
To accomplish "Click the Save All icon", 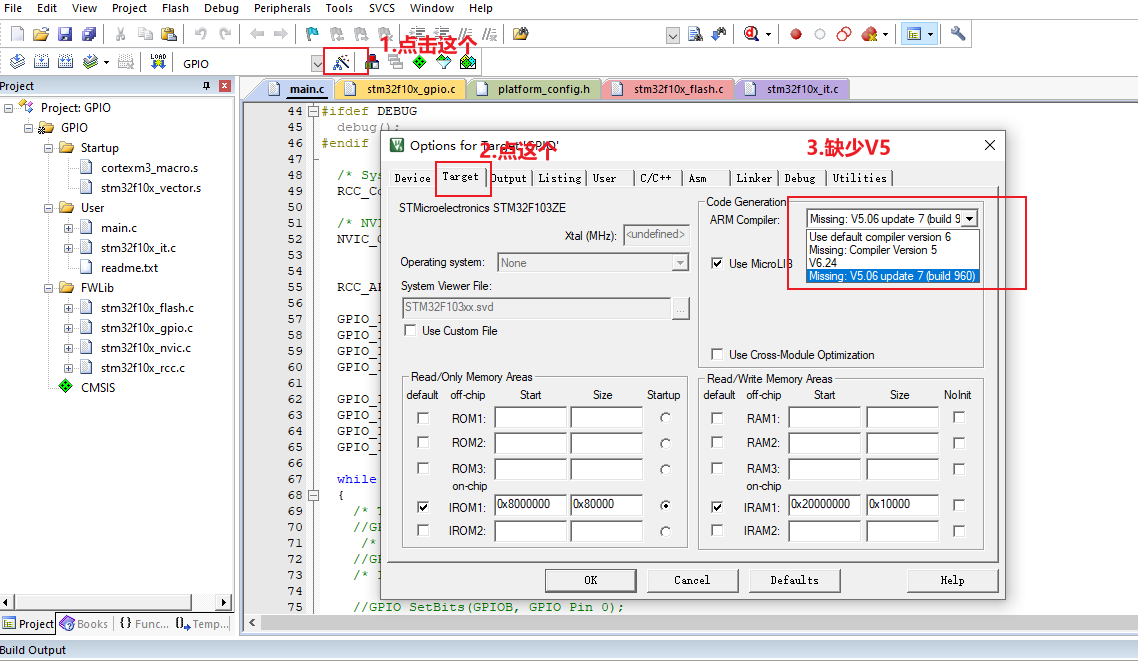I will coord(89,34).
